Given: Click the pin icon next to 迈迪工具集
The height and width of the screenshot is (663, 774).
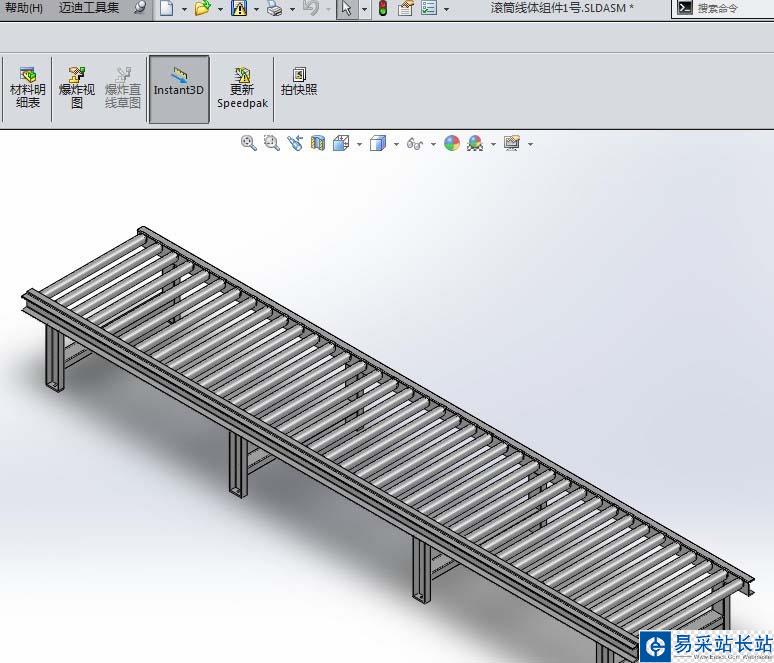Looking at the screenshot, I should (x=140, y=7).
